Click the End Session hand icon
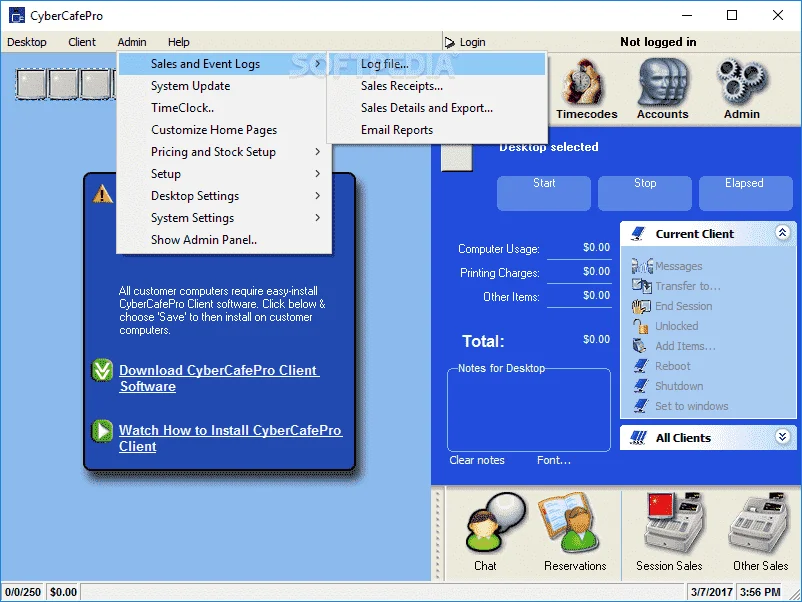The width and height of the screenshot is (802, 602). (x=641, y=306)
